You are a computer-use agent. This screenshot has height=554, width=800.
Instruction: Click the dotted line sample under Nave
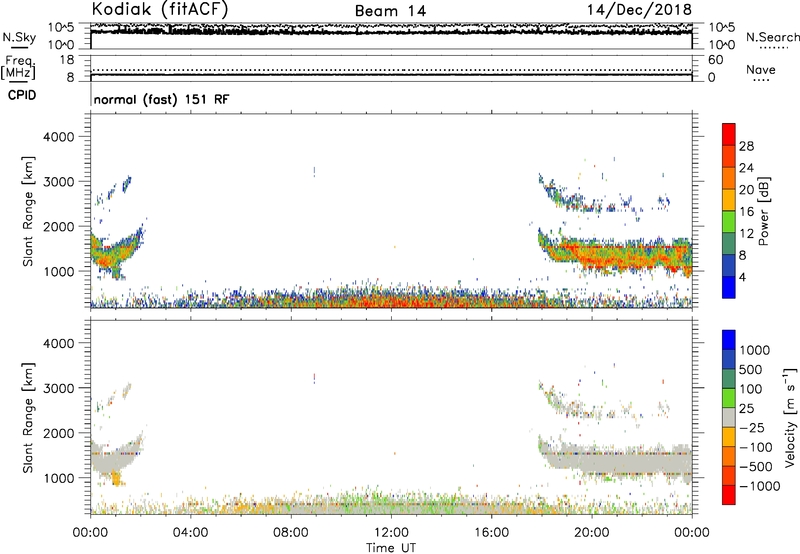point(761,80)
